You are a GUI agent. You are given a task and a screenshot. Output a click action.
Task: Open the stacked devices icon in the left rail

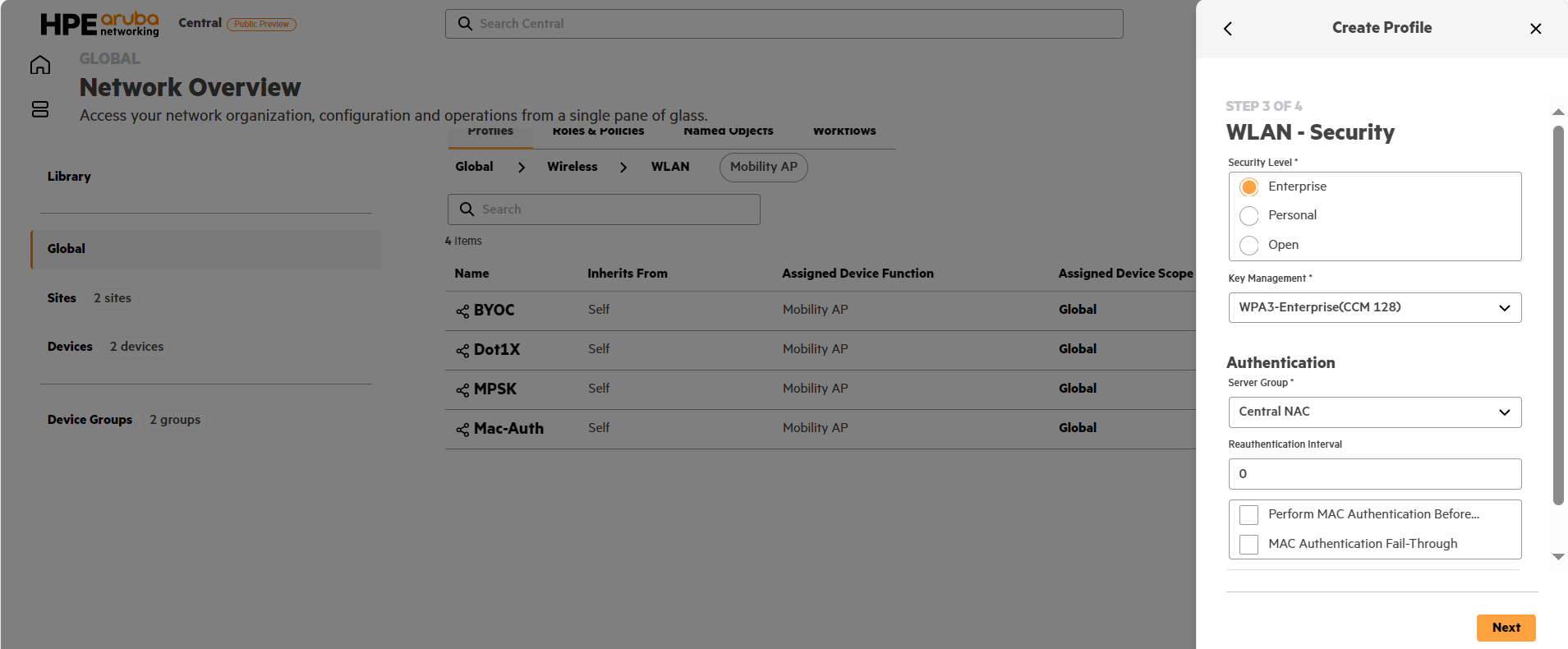tap(40, 109)
